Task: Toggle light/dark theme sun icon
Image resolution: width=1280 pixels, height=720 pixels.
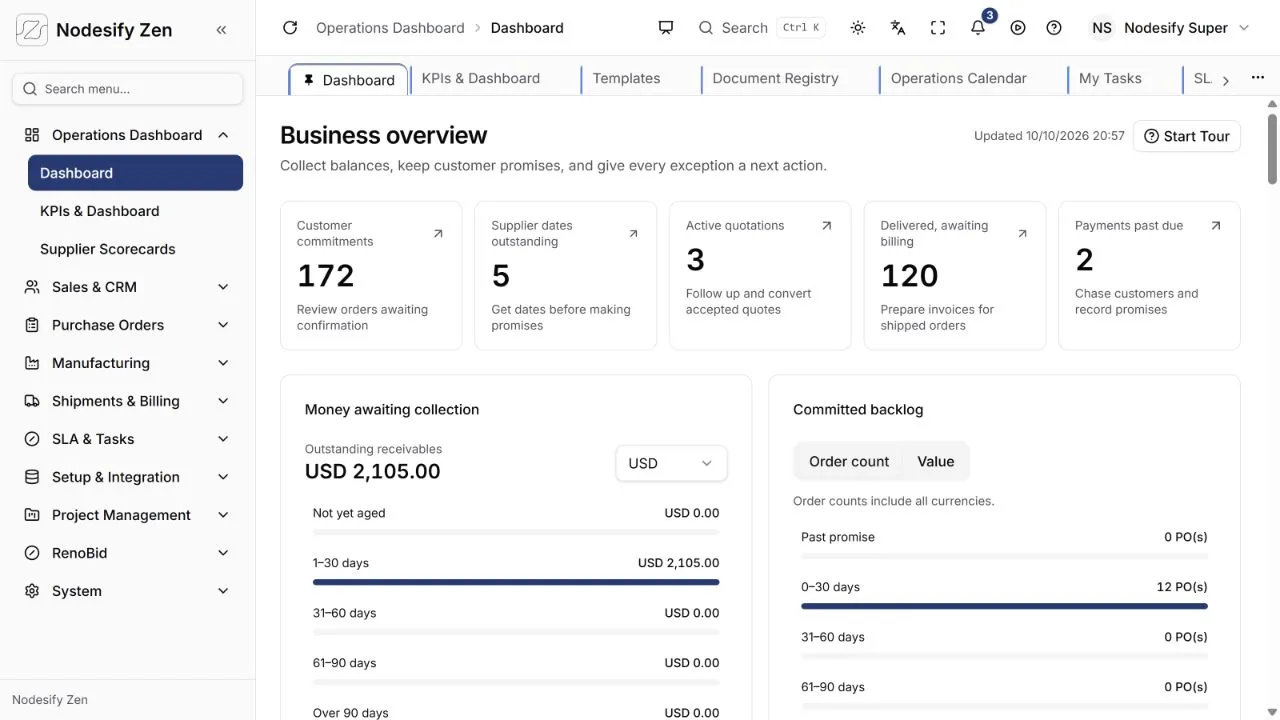Action: point(858,28)
